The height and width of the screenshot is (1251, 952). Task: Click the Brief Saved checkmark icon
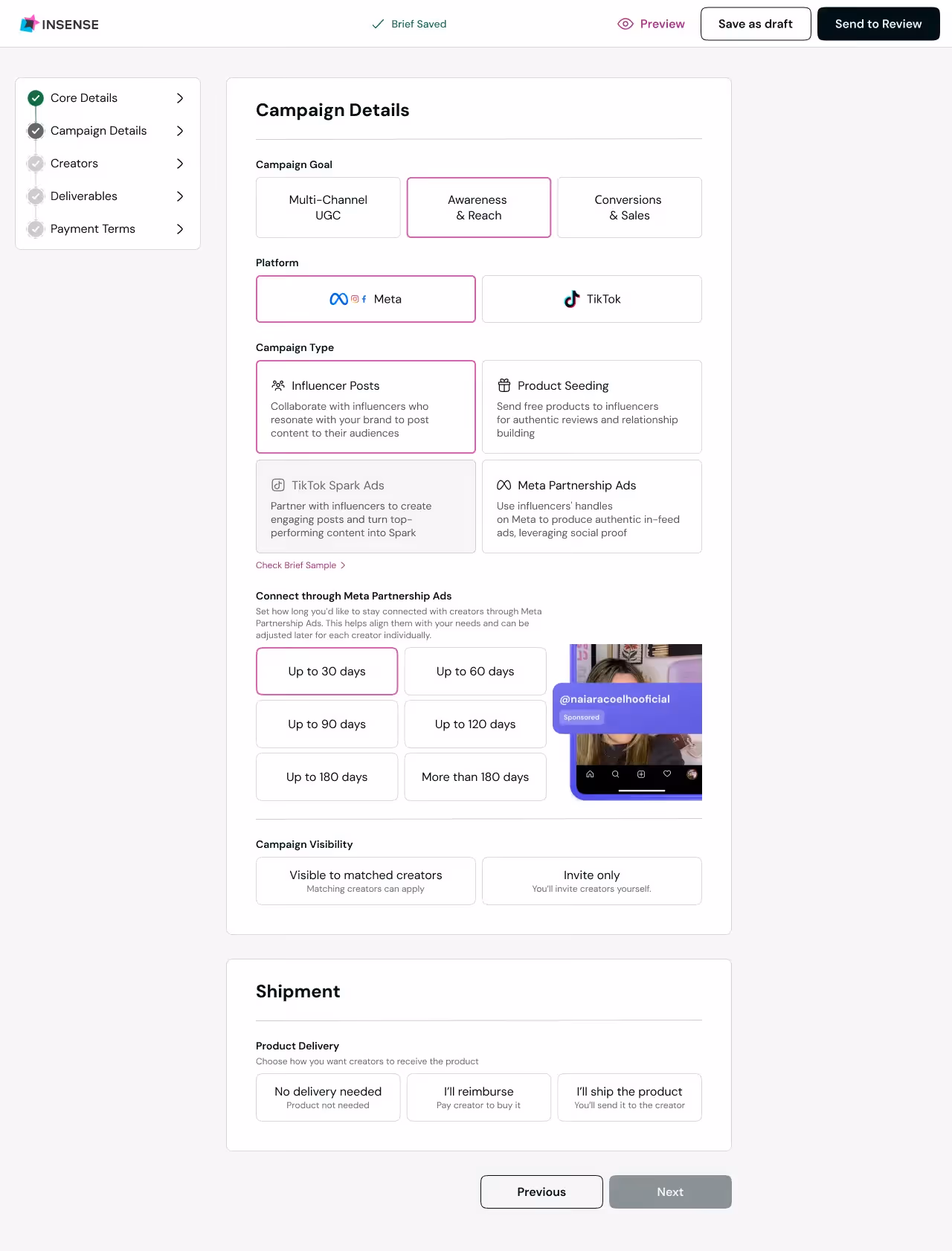[378, 24]
